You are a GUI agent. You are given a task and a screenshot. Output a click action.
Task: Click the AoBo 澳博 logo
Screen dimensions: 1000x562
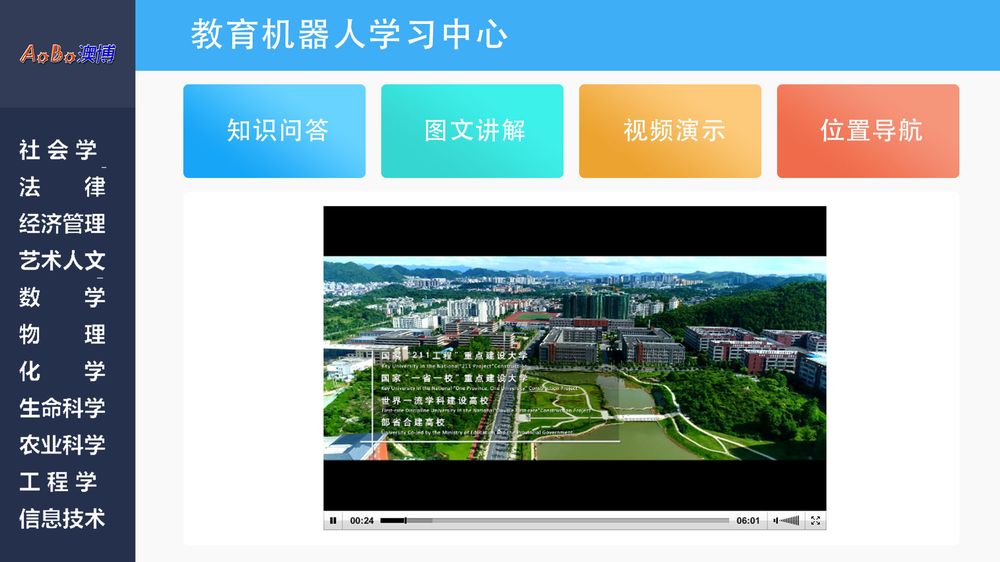coord(67,53)
